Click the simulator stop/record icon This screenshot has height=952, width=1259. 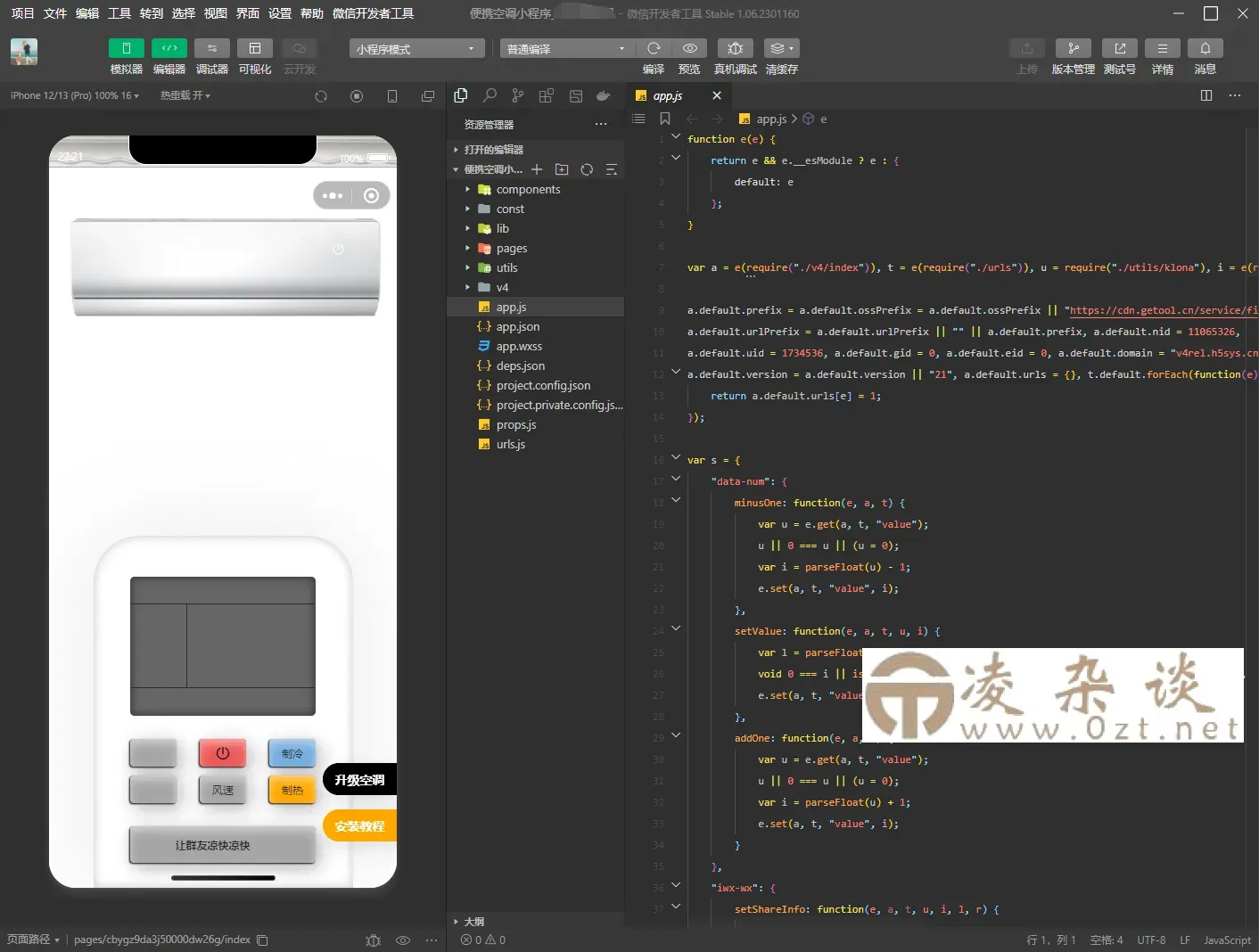point(357,96)
